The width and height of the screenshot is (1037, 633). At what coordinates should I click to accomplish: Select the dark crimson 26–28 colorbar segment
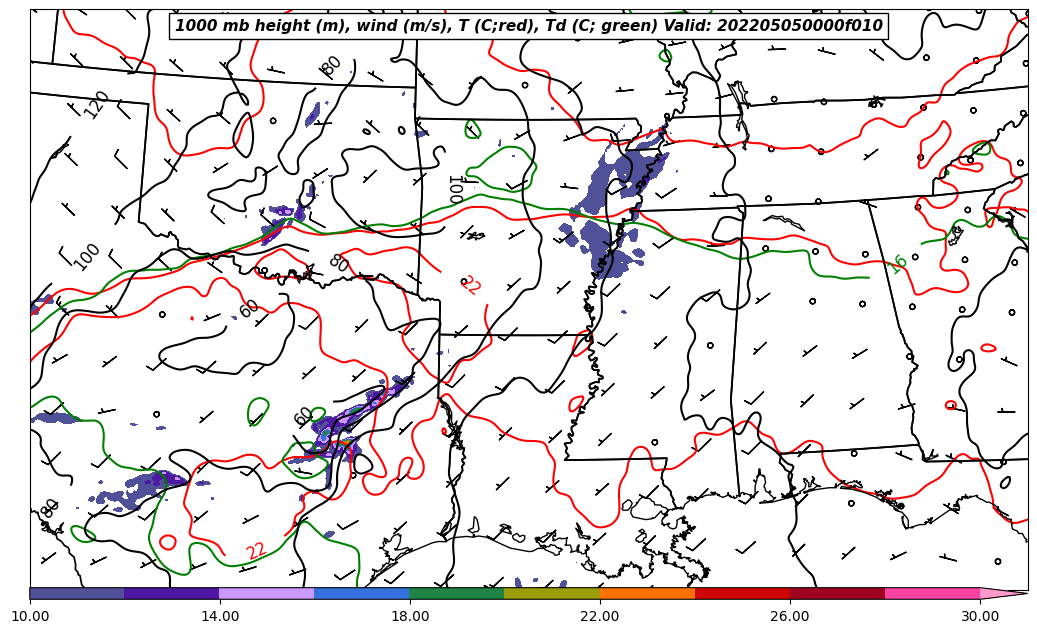[x=837, y=593]
